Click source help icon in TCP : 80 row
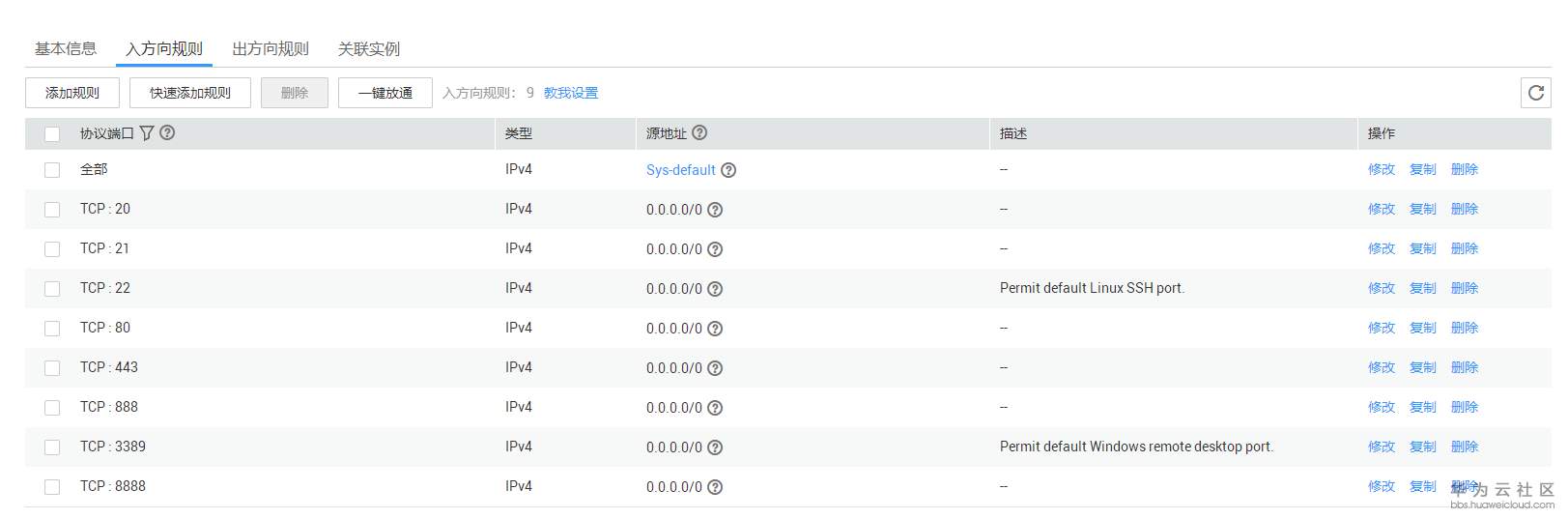Screen dimensions: 1568x519 coord(715,329)
